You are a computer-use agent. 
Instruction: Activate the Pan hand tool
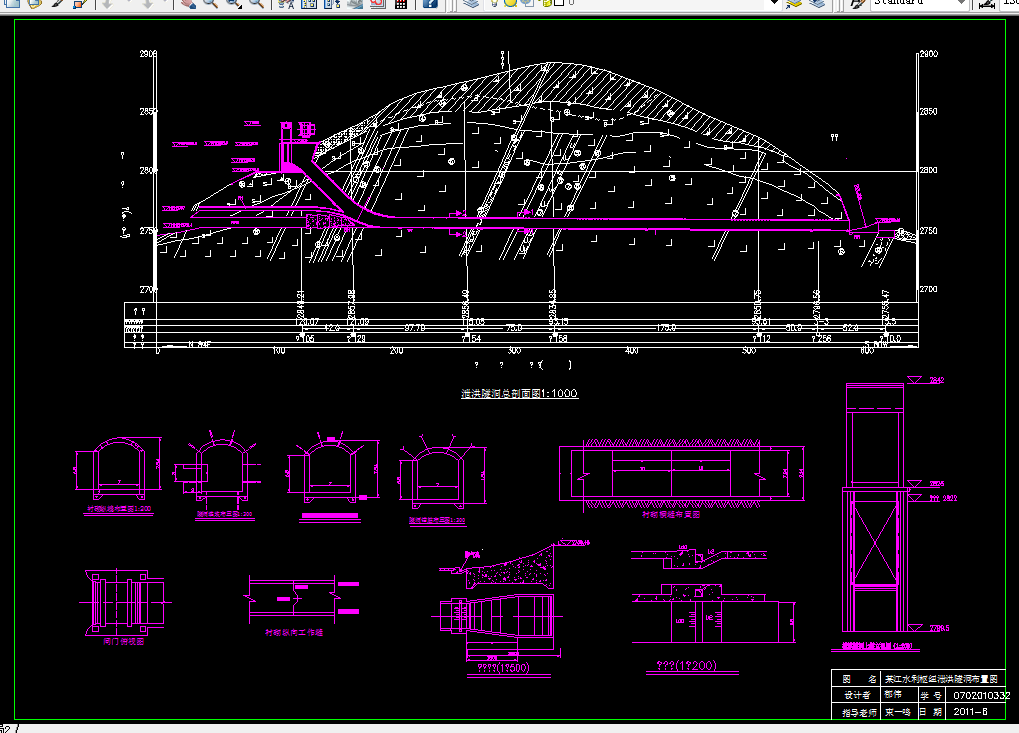tap(188, 3)
